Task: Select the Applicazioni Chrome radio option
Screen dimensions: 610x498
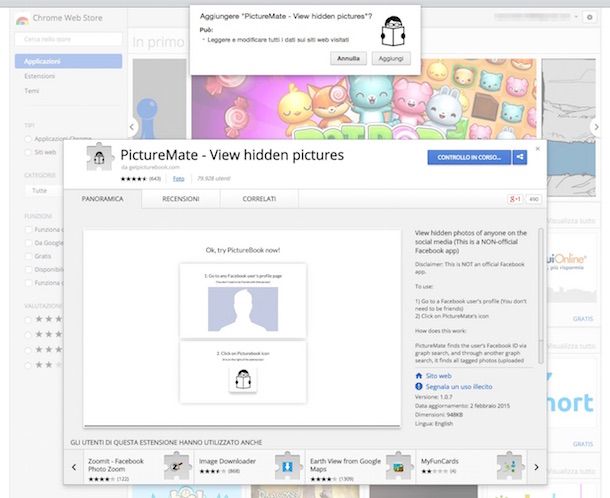Action: 28,139
